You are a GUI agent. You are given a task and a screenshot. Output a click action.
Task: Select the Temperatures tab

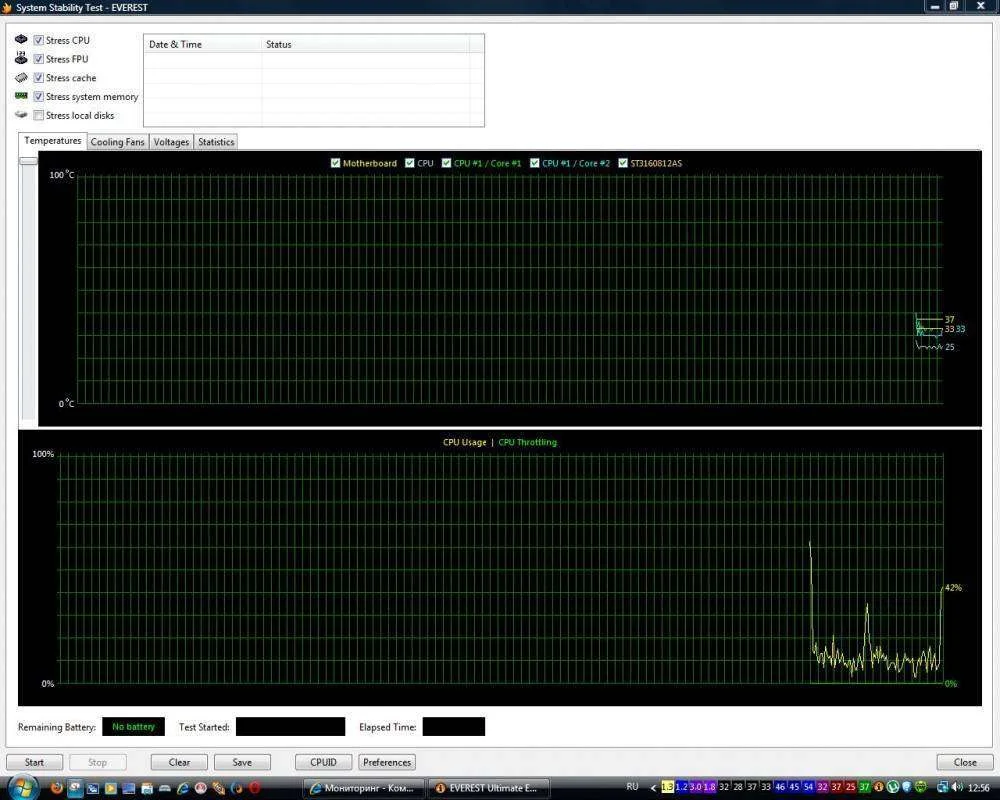52,141
